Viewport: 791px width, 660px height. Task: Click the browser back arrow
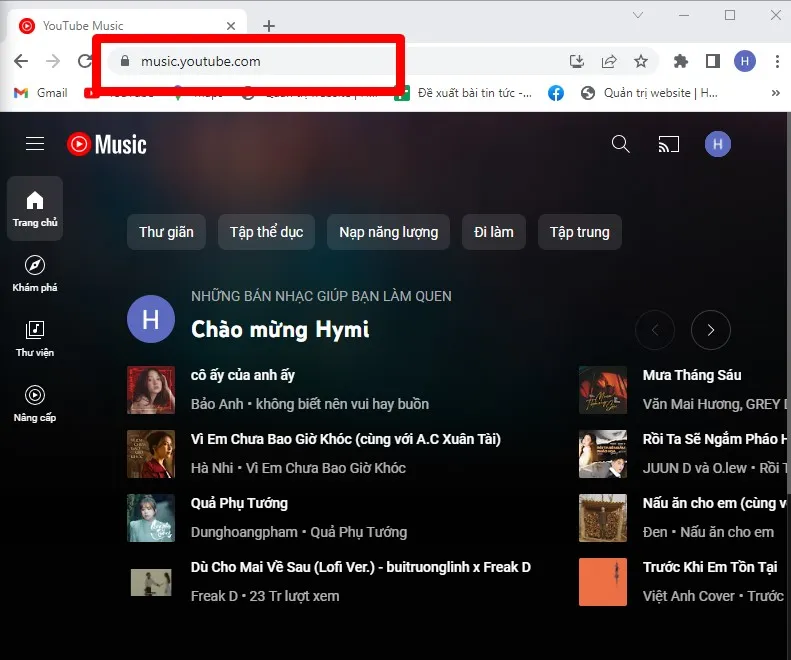coord(21,61)
